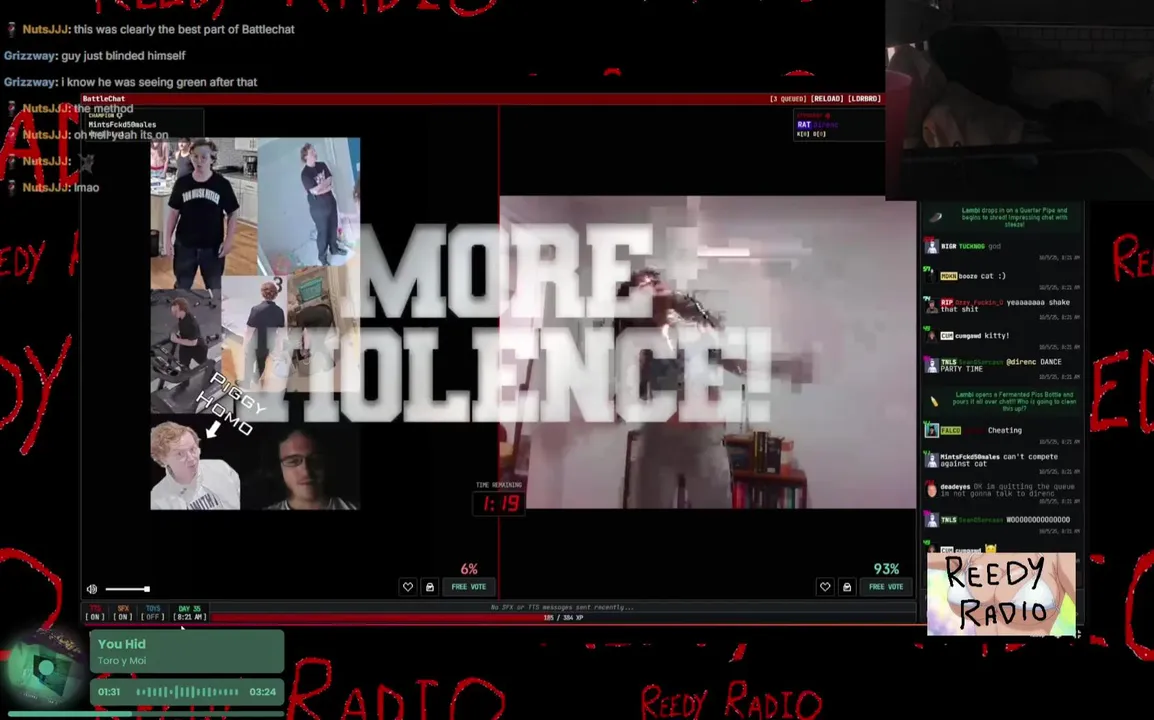Click the FALCO user avatar in chat
1154x720 pixels.
[932, 431]
